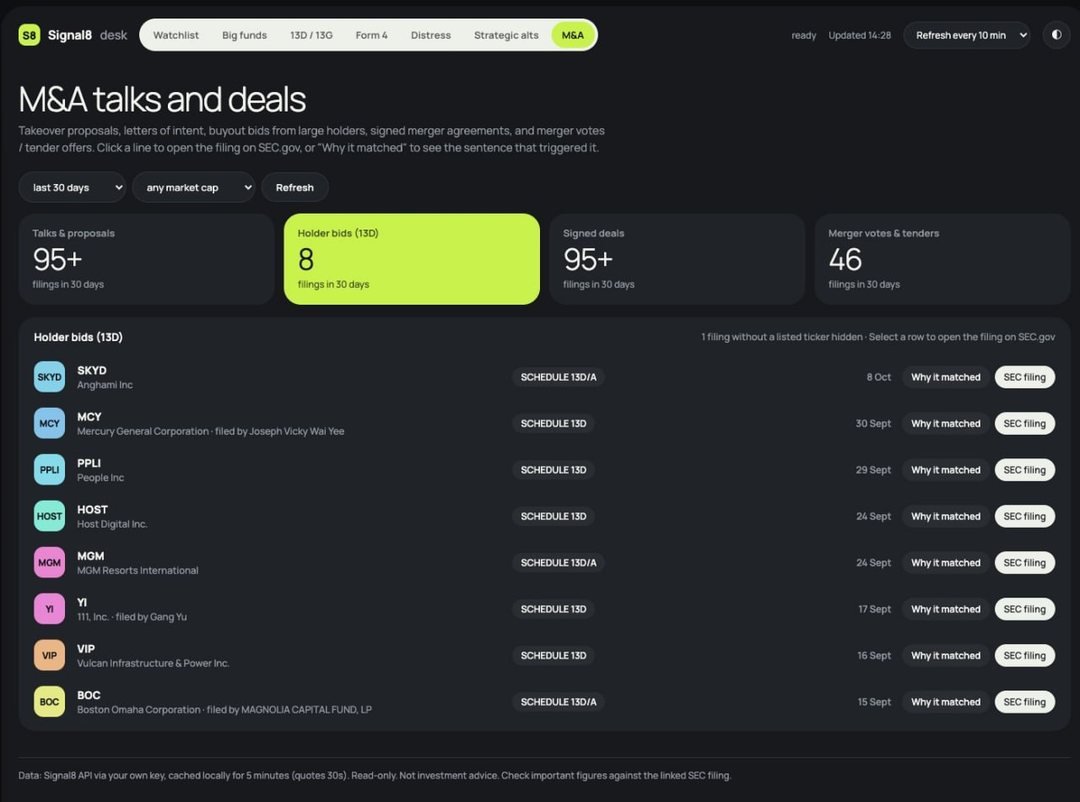Viewport: 1080px width, 802px height.
Task: Select the Talks & proposals card
Action: (147, 259)
